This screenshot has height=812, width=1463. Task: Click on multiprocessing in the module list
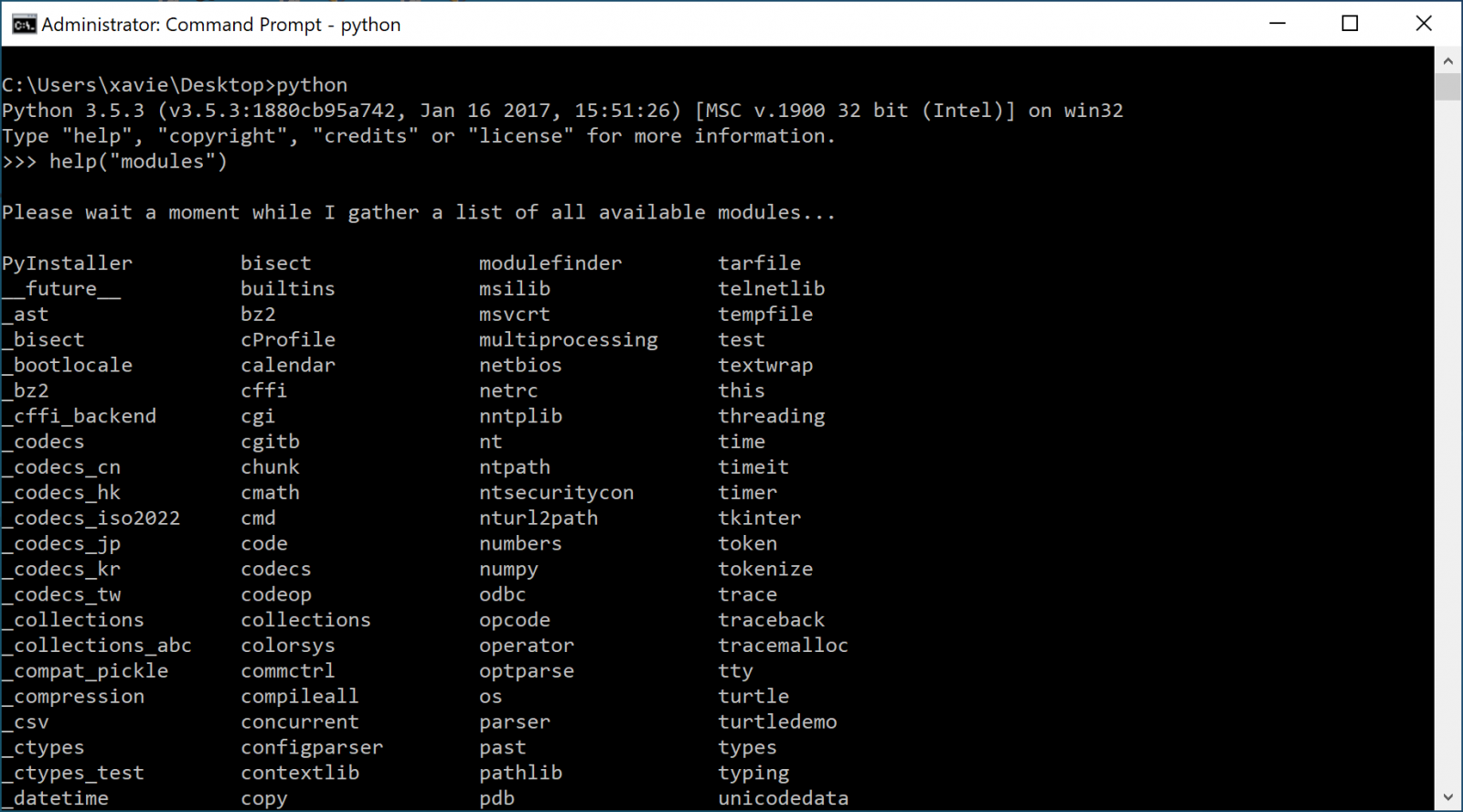568,340
